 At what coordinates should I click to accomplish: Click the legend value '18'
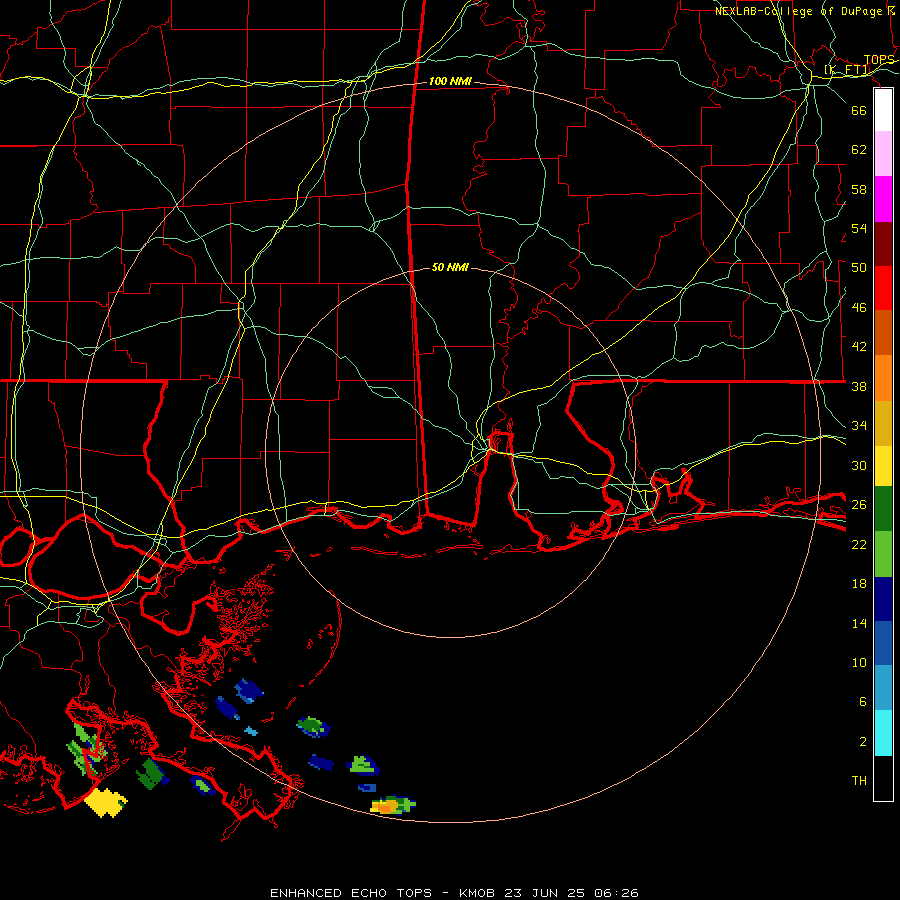[859, 584]
